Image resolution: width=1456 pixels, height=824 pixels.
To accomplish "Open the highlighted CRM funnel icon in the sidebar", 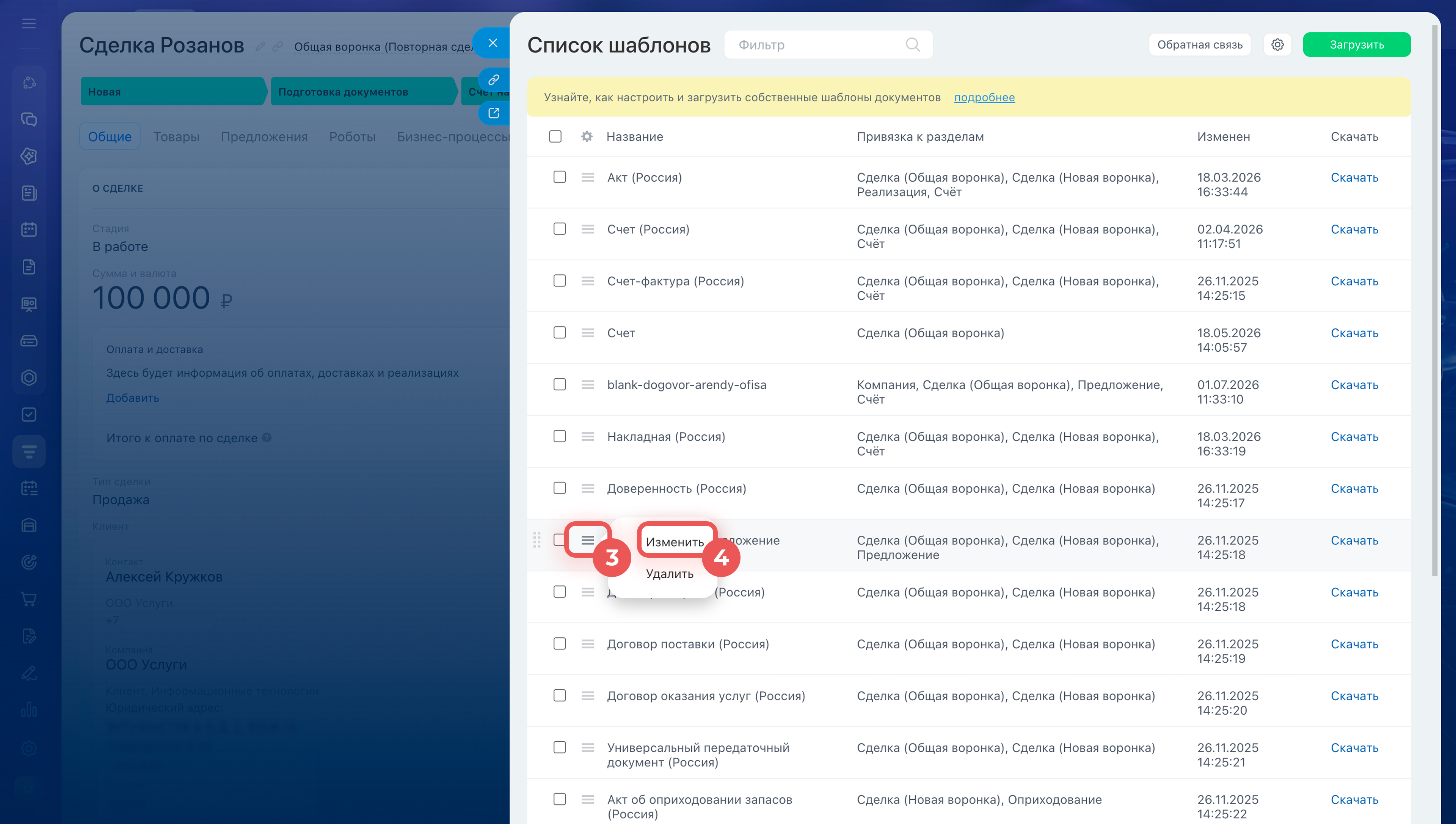I will point(29,451).
